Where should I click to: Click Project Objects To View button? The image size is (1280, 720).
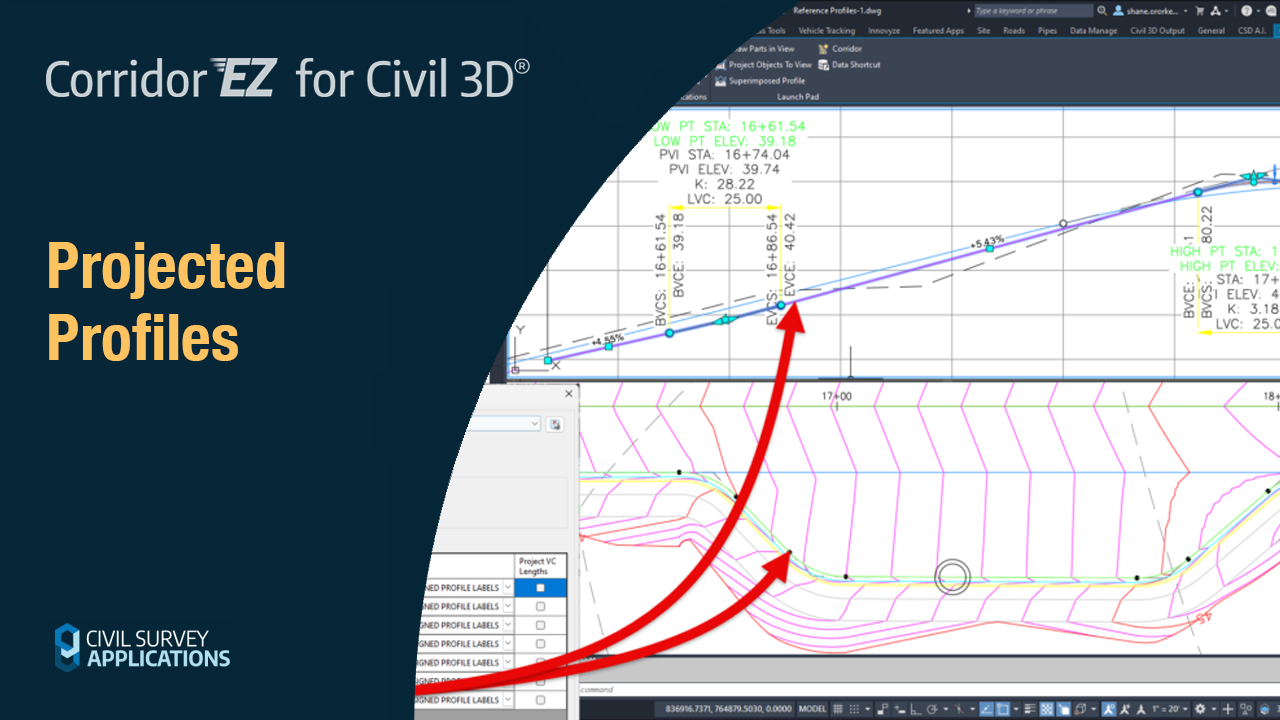click(x=763, y=65)
